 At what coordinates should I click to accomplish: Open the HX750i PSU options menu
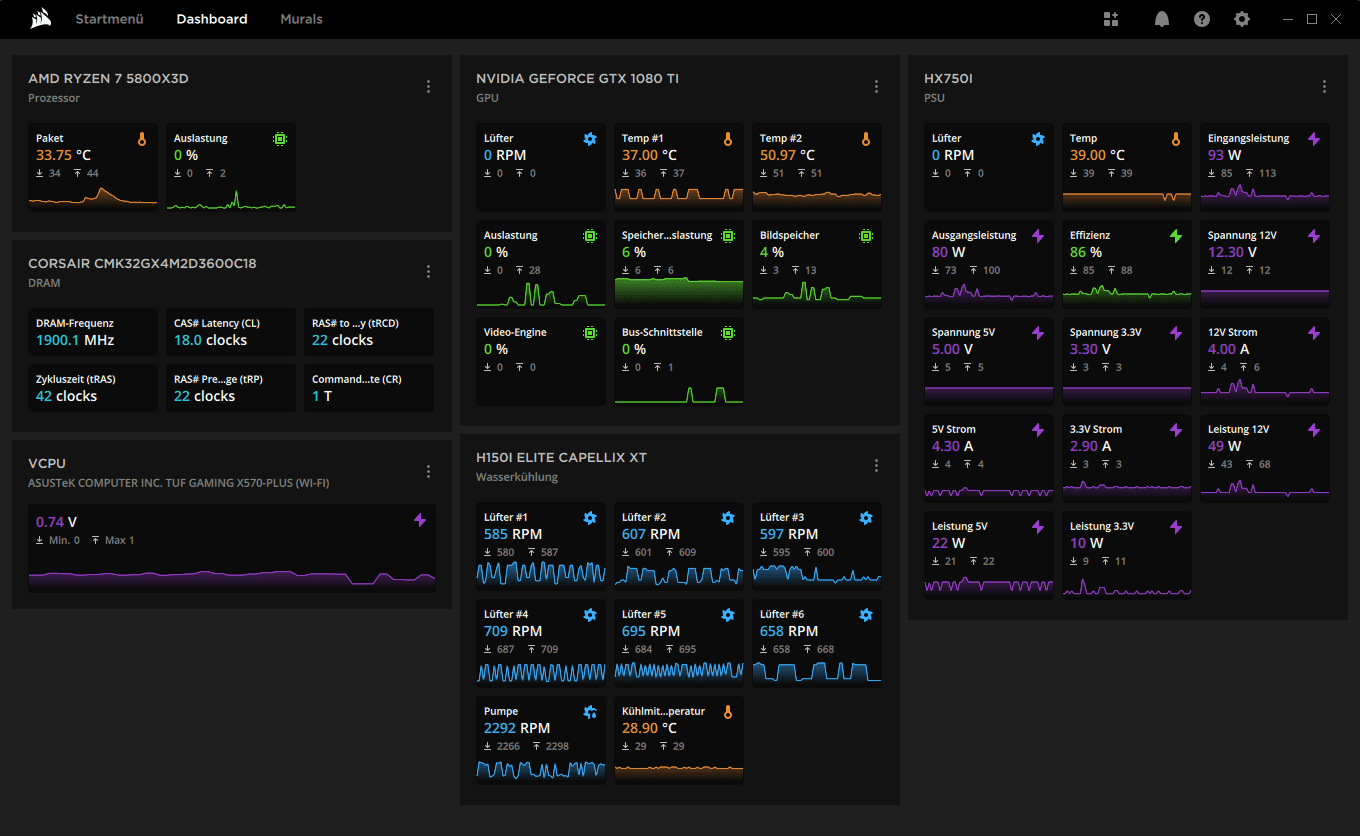(x=1324, y=87)
